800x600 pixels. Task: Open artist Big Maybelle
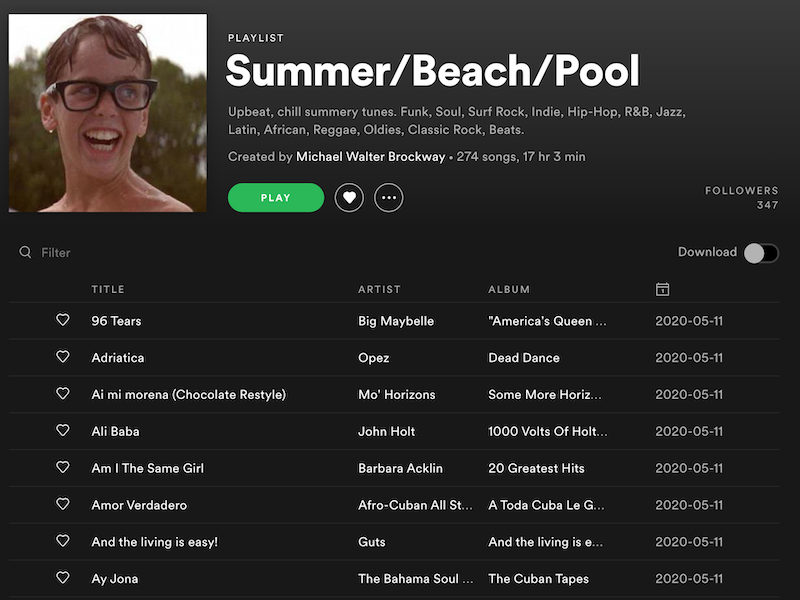396,321
